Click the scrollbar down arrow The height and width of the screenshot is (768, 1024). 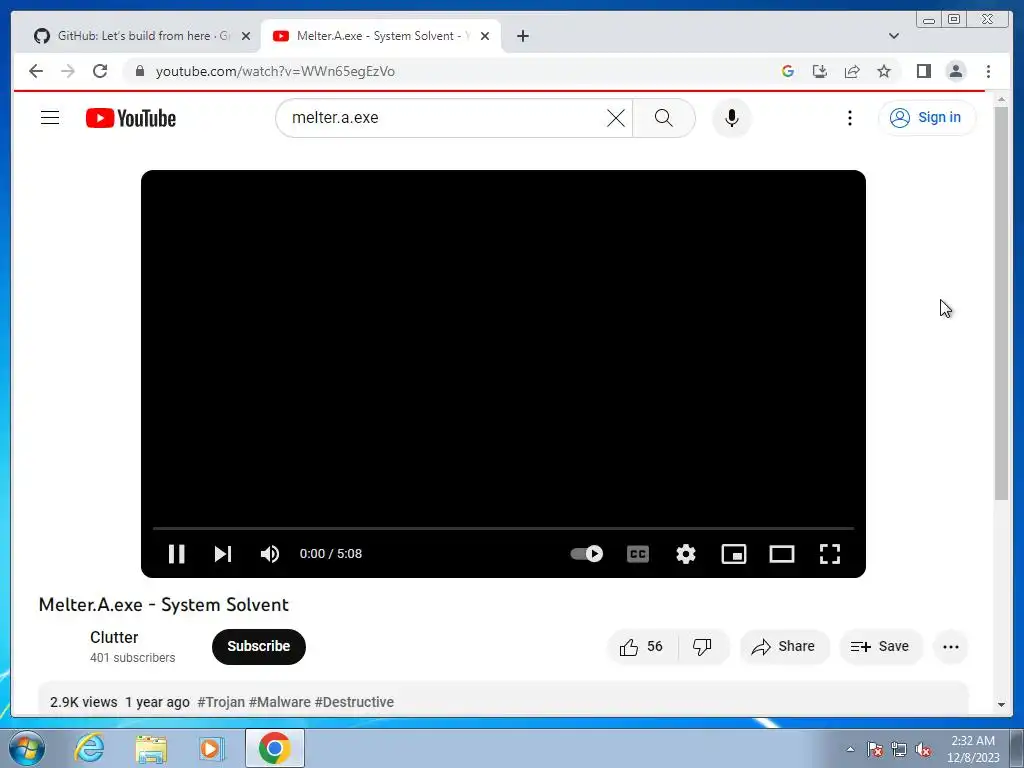[x=1001, y=705]
